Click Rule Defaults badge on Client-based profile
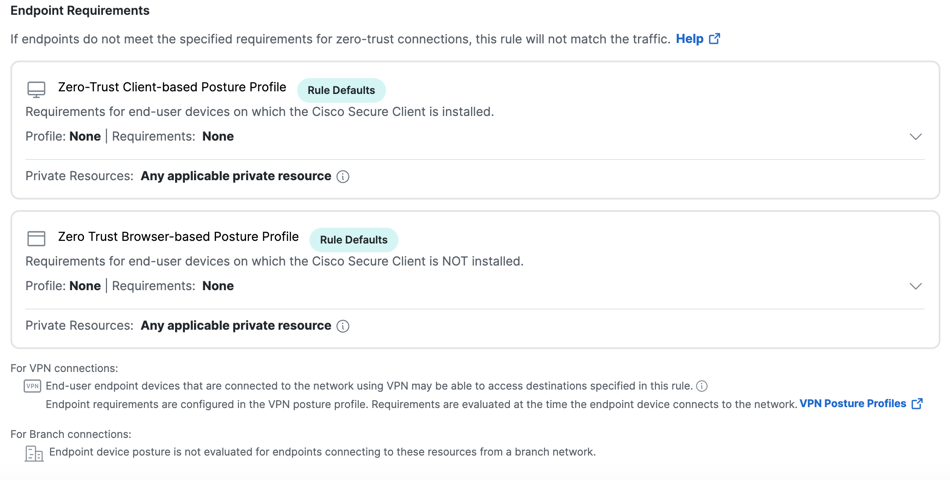The height and width of the screenshot is (480, 950). 341,90
